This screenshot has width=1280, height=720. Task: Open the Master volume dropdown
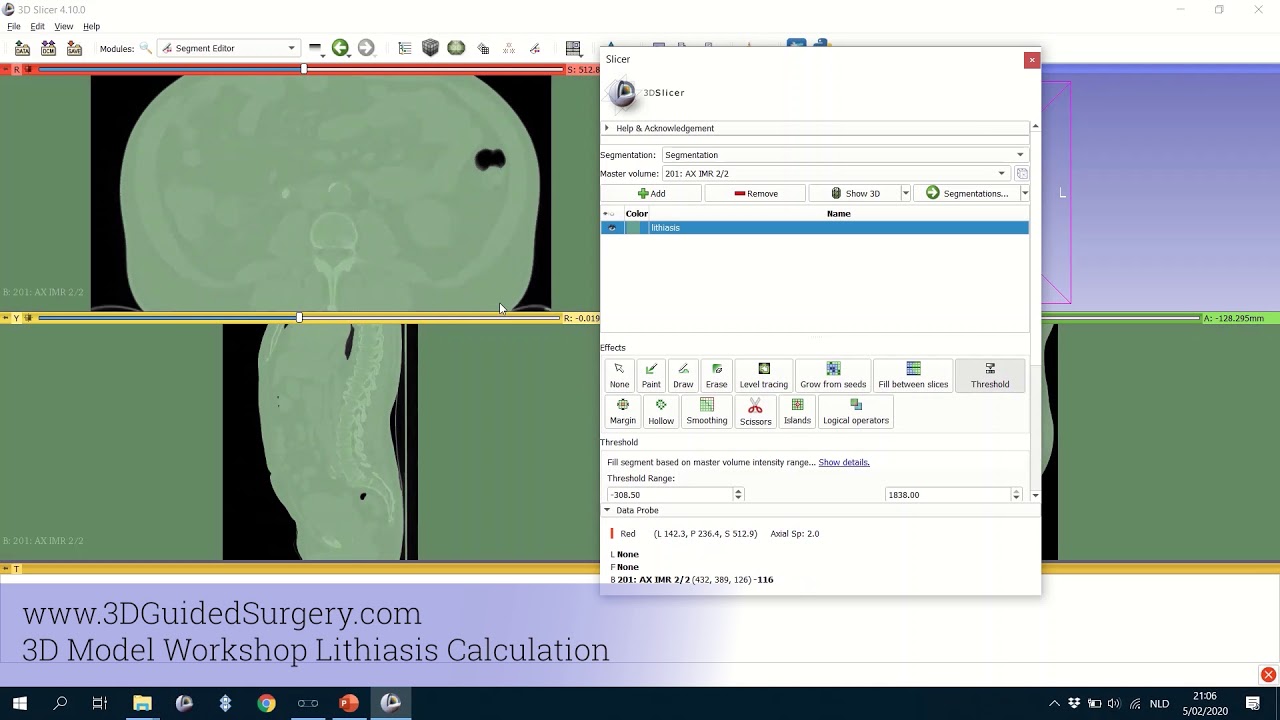pos(835,173)
